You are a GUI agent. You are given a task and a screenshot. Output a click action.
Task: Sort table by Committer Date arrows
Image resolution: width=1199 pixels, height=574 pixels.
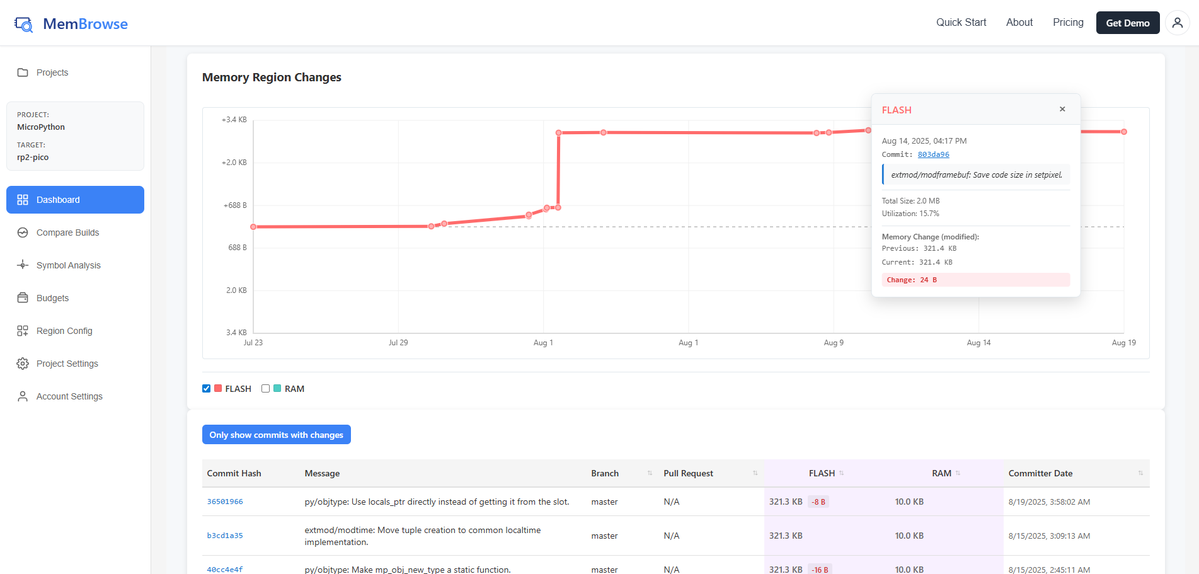click(1140, 473)
